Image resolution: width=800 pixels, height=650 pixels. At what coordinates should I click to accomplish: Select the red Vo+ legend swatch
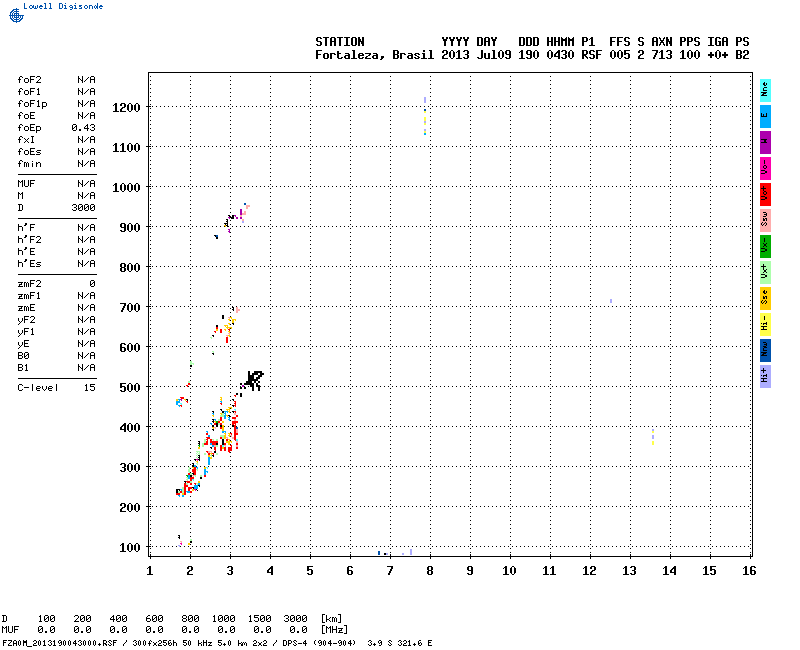click(x=765, y=194)
